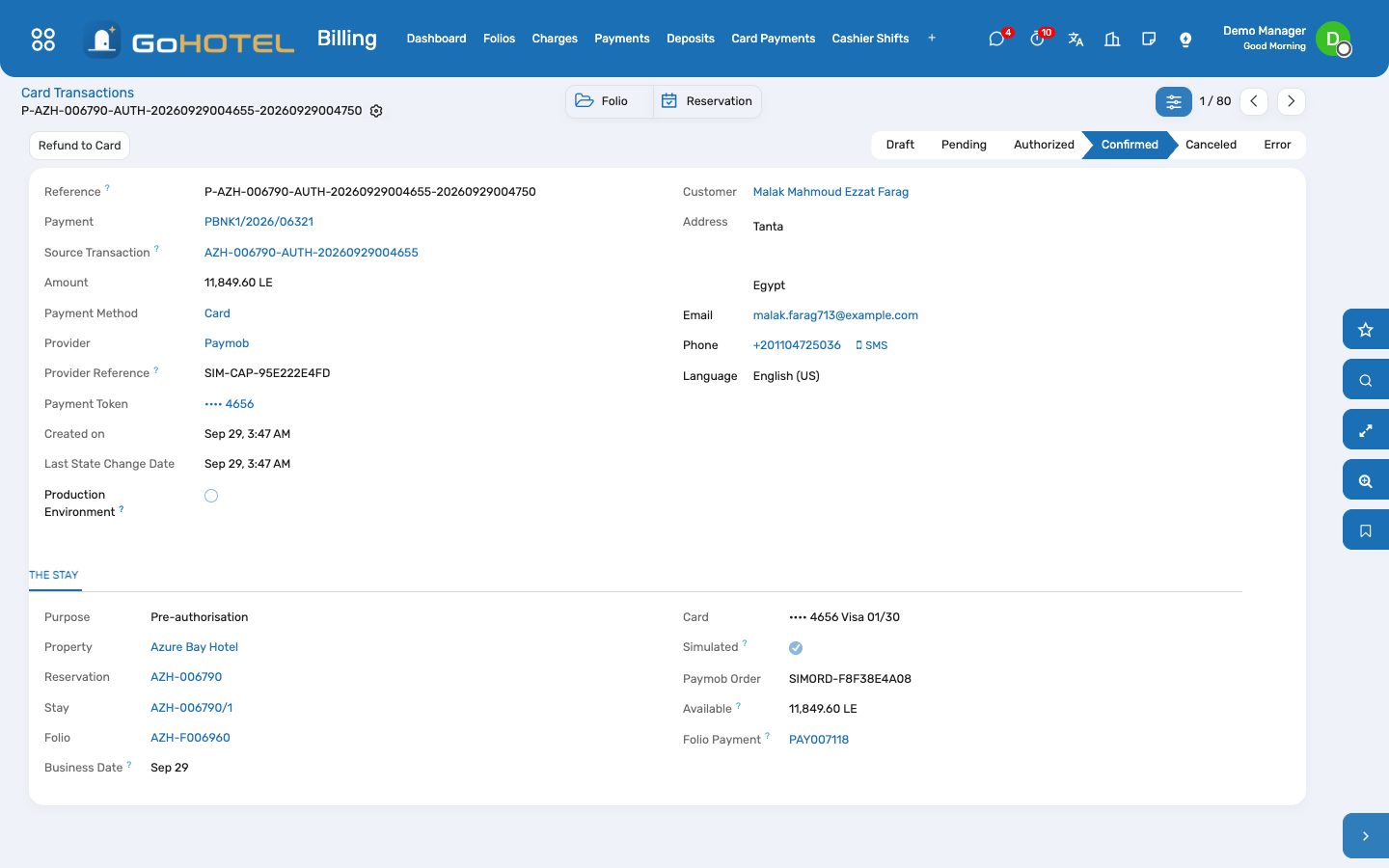Click the Refund to Card button
The height and width of the screenshot is (868, 1389).
pyautogui.click(x=80, y=146)
